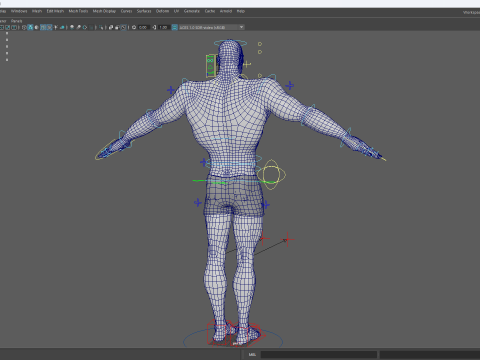Toggle the X-ray display icon

tap(111, 27)
